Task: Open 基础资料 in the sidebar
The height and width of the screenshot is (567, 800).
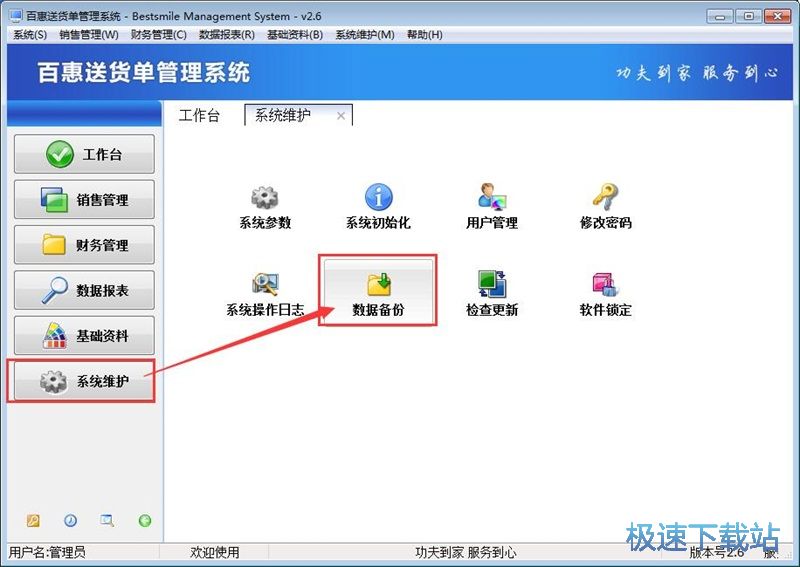Action: (x=84, y=336)
